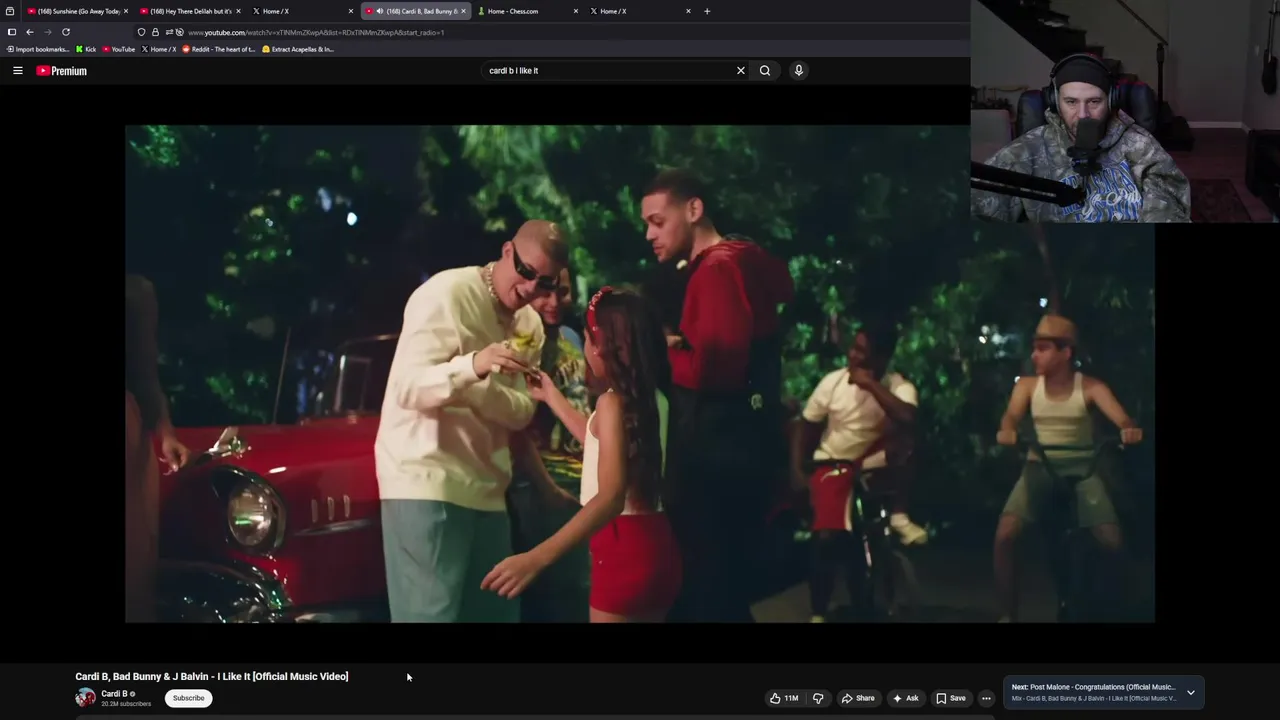The image size is (1280, 720).
Task: Click the I Like It video player
Action: point(640,373)
